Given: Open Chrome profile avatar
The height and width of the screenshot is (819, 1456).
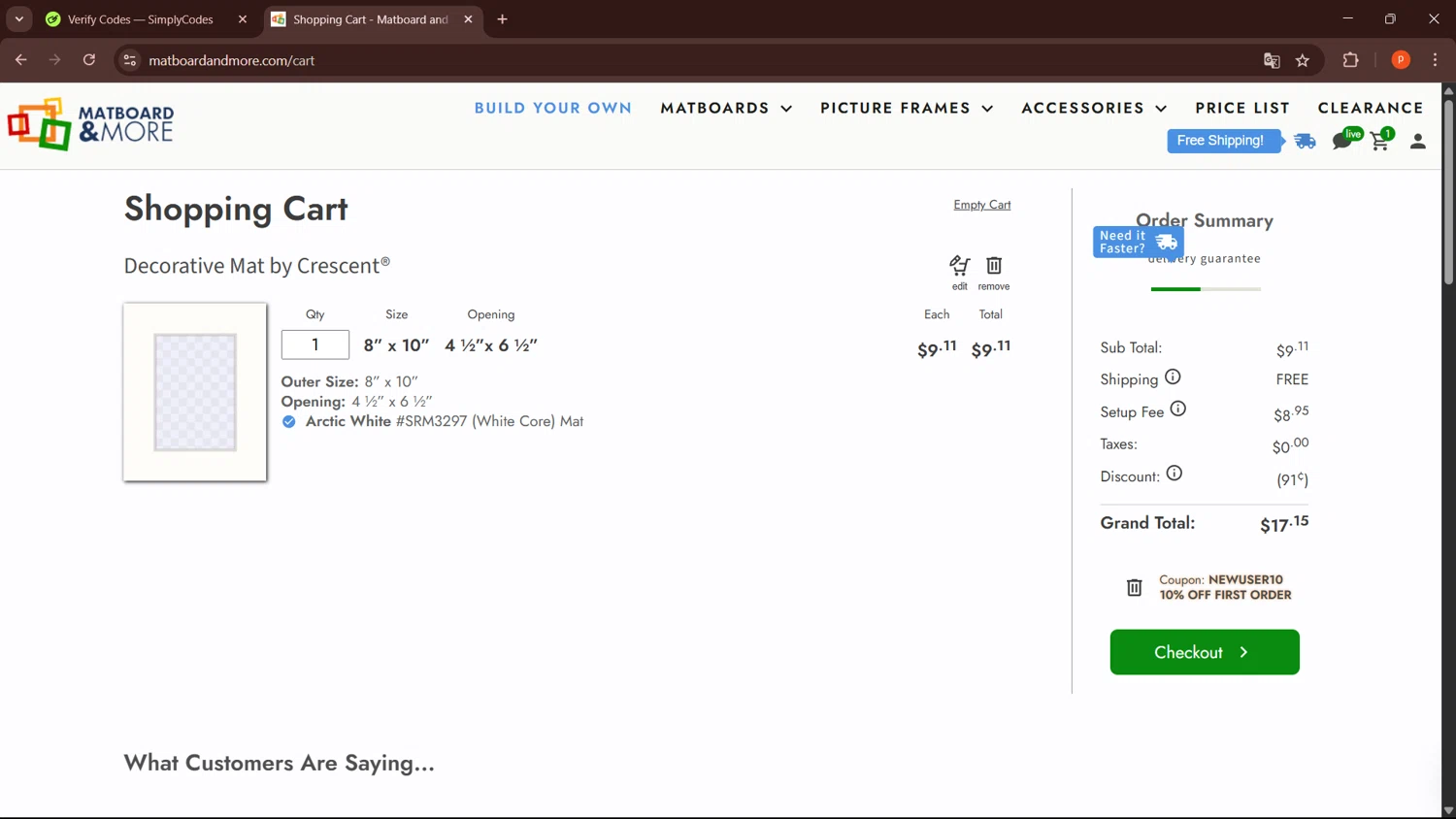Looking at the screenshot, I should pyautogui.click(x=1401, y=60).
